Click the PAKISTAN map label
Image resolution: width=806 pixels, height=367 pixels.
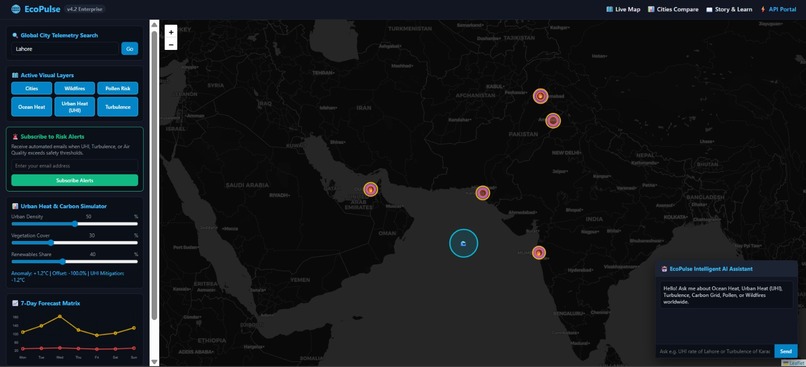tap(522, 134)
